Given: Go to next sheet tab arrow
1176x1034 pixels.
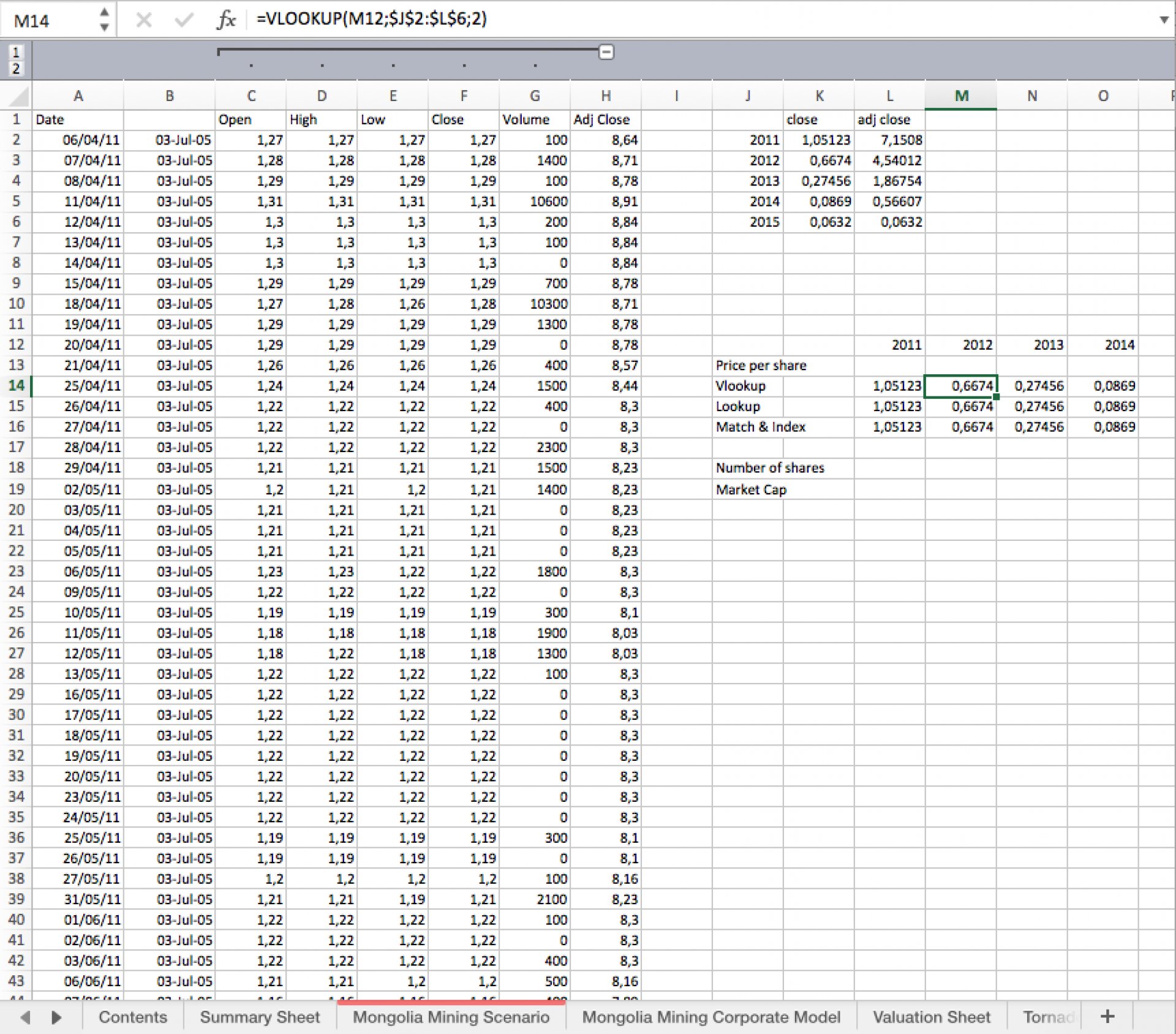Looking at the screenshot, I should click(56, 1017).
